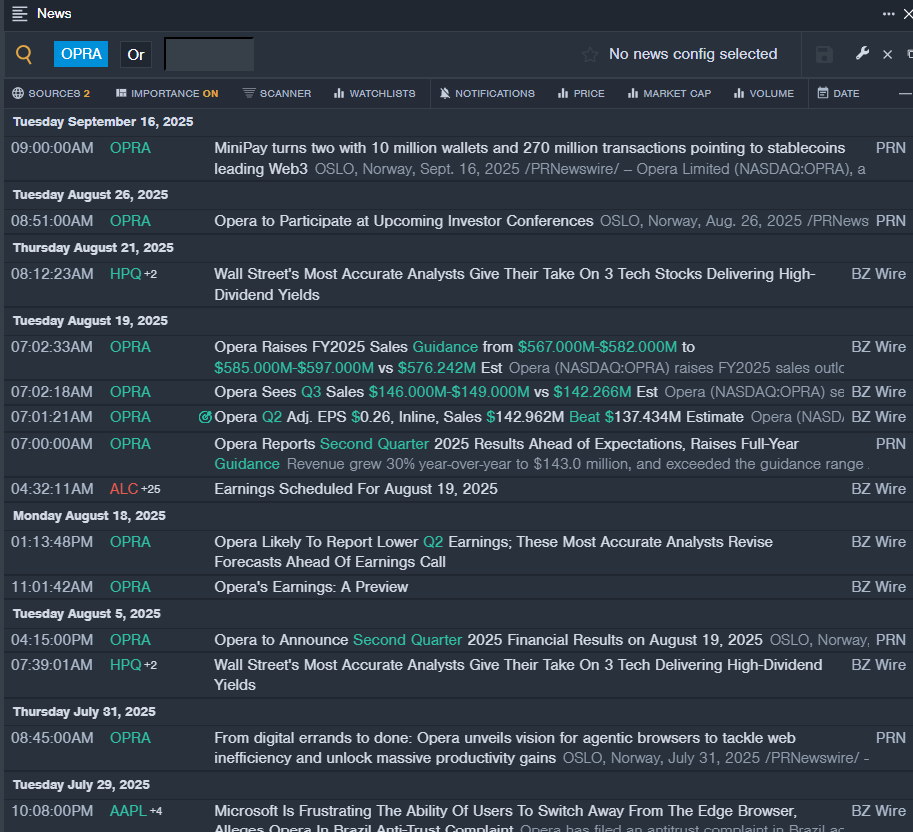Open the MiniPay turns two news headline
913x832 pixels.
click(530, 148)
